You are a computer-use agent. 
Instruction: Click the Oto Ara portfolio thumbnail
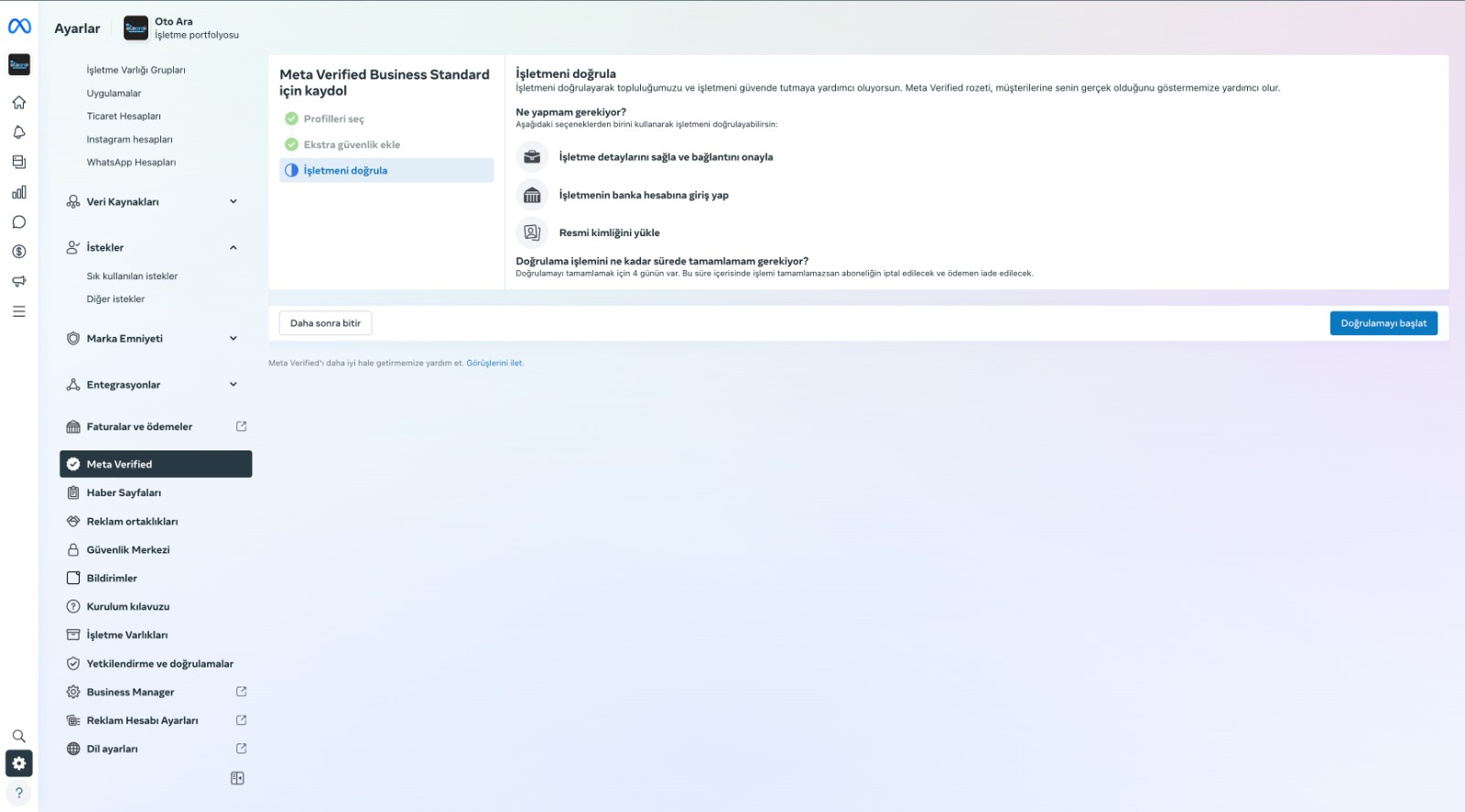click(136, 28)
